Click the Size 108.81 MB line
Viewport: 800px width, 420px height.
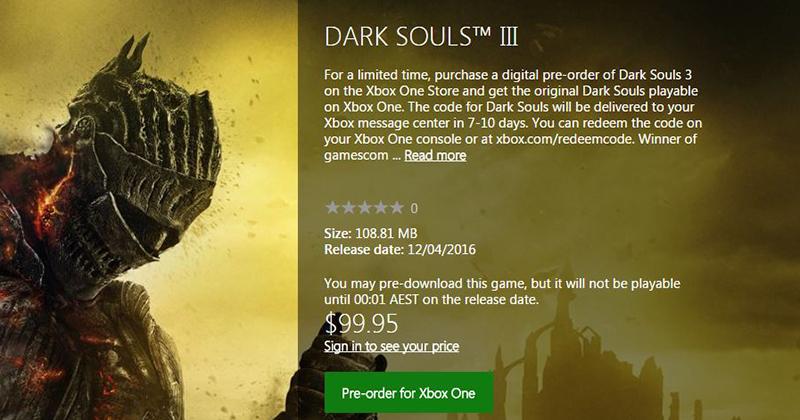click(370, 234)
